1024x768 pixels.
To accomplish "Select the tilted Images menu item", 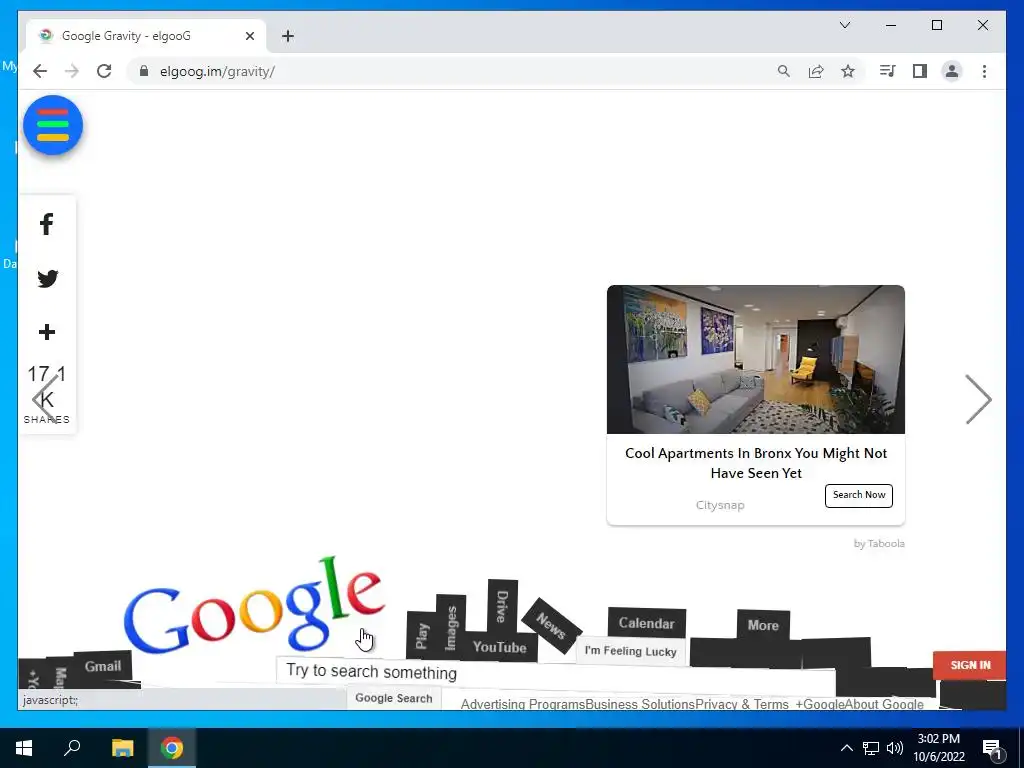I will pos(451,628).
